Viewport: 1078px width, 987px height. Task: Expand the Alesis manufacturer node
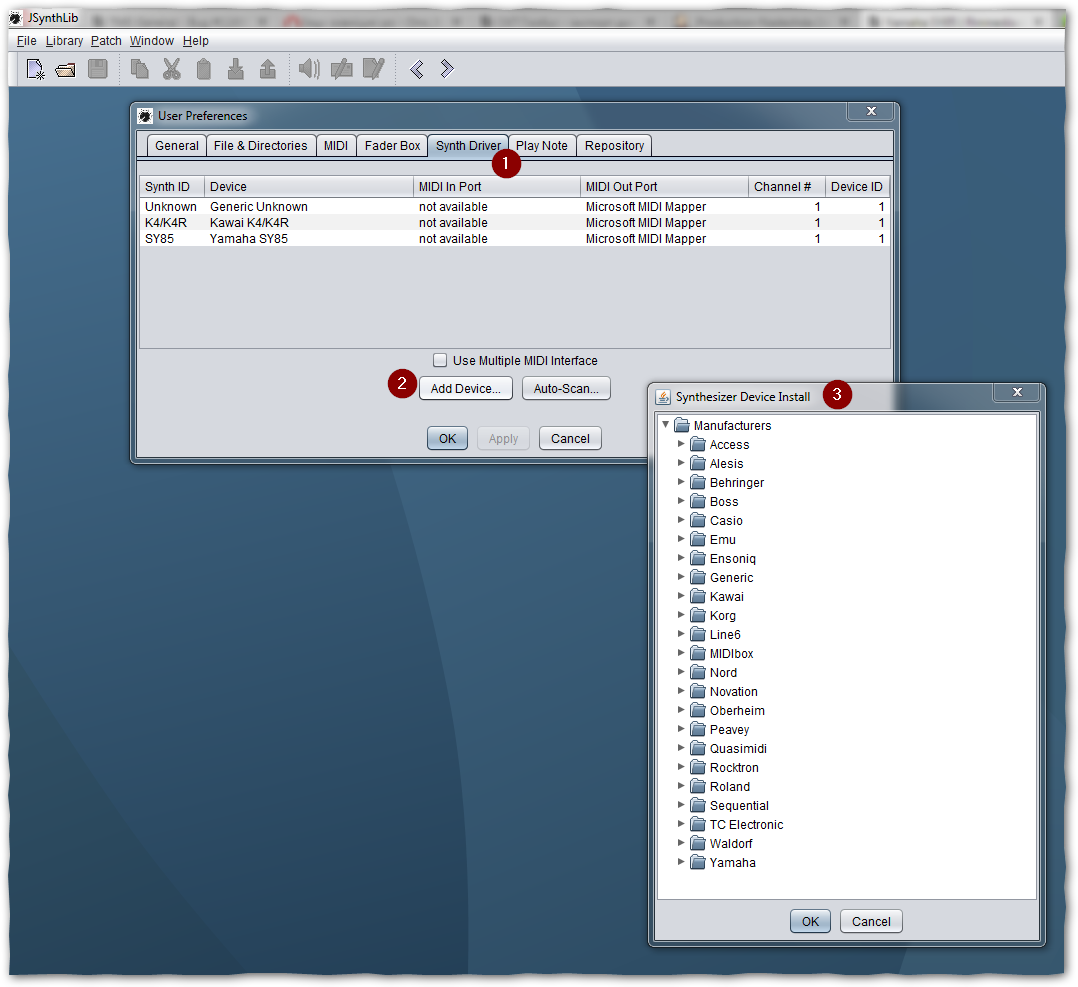(x=681, y=463)
